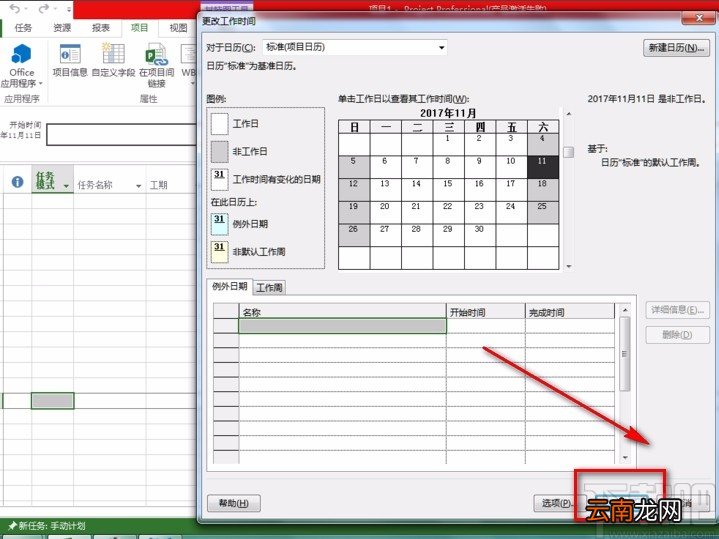719x539 pixels.
Task: Select Sunday November 26 in calendar
Action: tap(354, 235)
